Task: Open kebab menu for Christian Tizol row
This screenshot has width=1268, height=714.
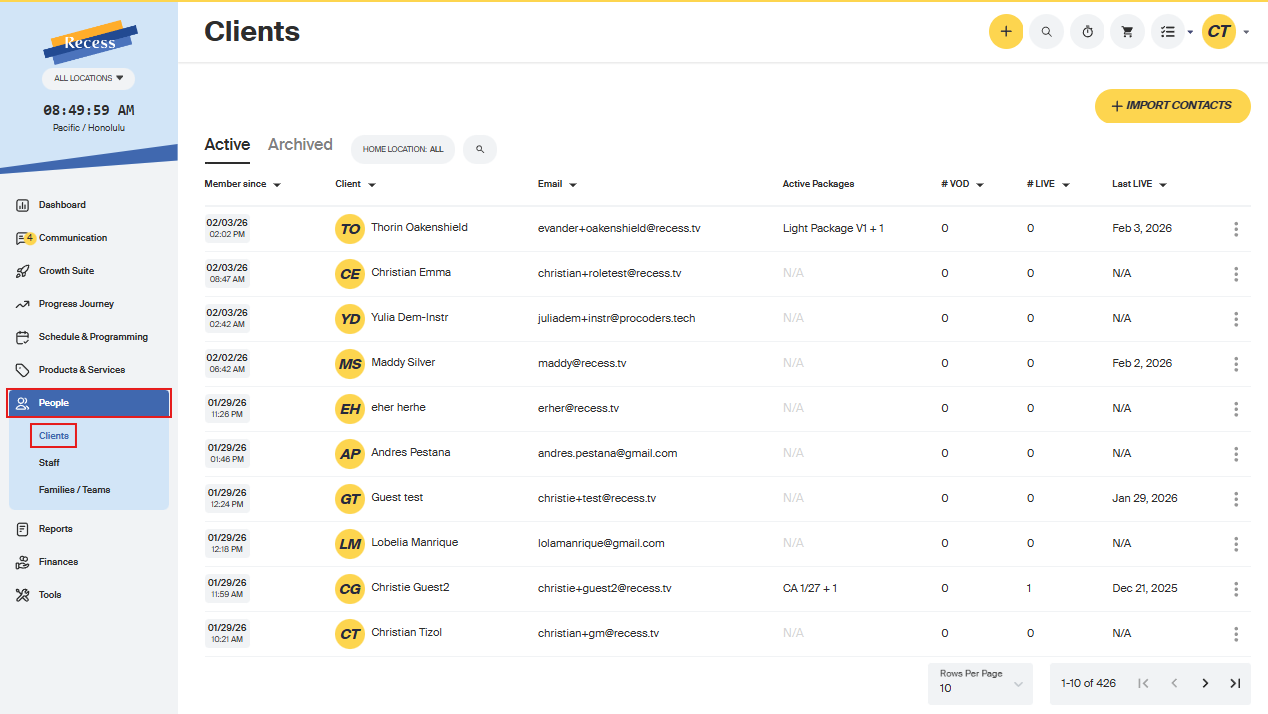Action: tap(1236, 634)
